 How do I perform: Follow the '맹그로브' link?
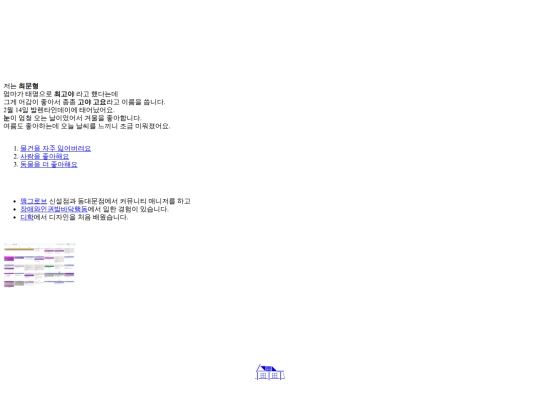click(33, 201)
